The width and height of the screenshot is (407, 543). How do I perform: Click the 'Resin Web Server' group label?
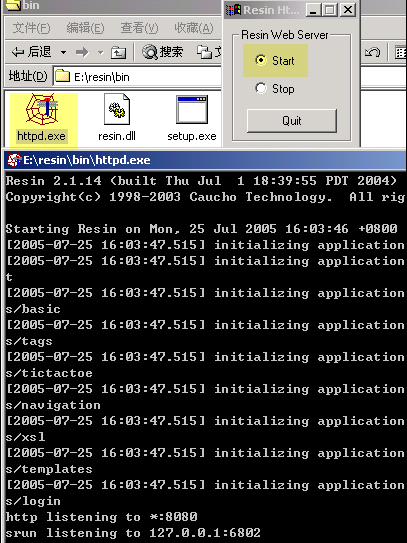[285, 35]
